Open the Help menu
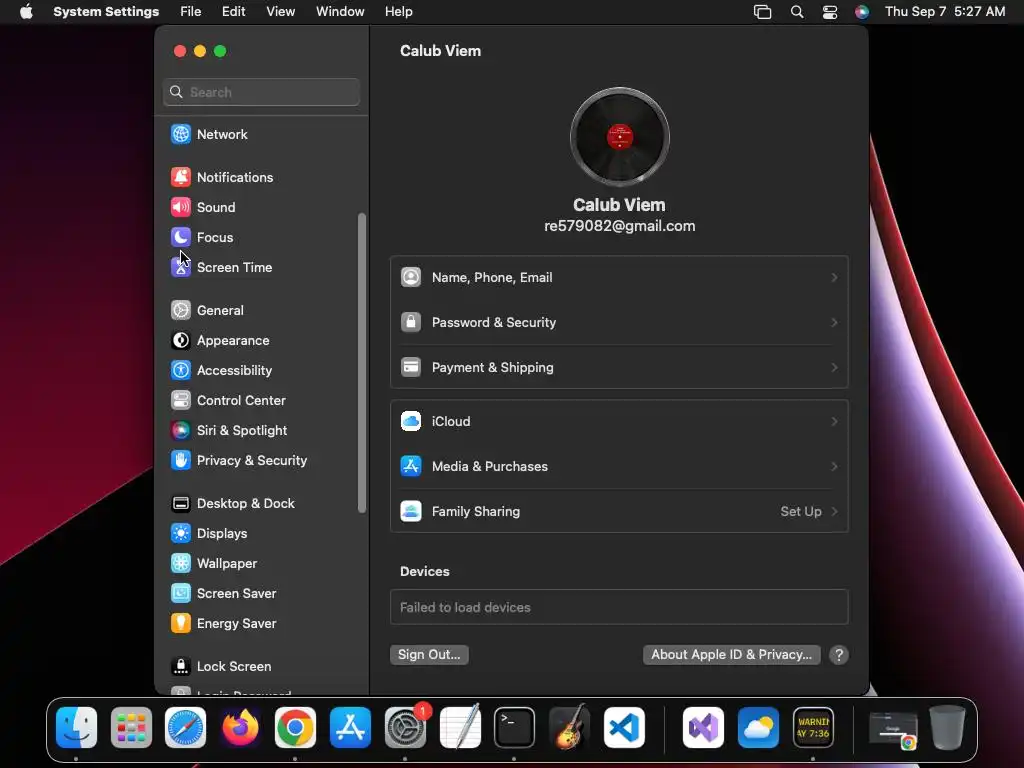Viewport: 1024px width, 768px height. coord(398,12)
